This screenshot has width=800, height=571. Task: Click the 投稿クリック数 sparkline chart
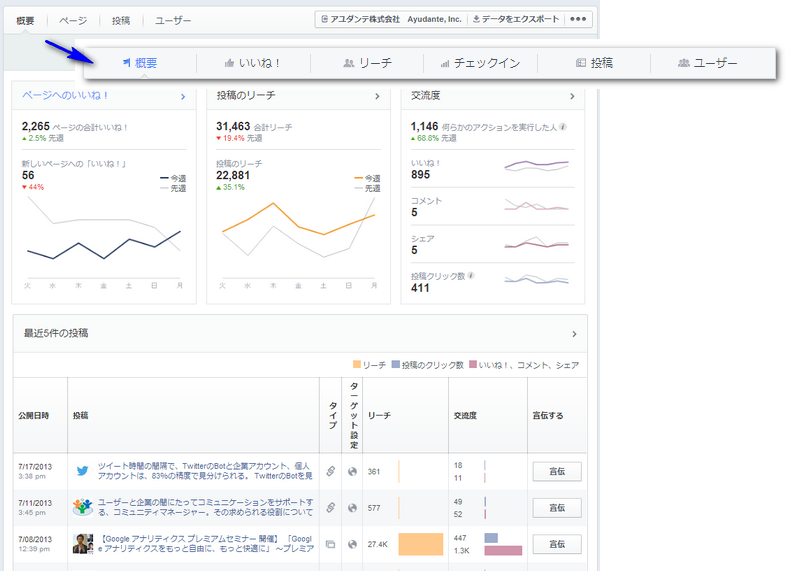[x=536, y=279]
